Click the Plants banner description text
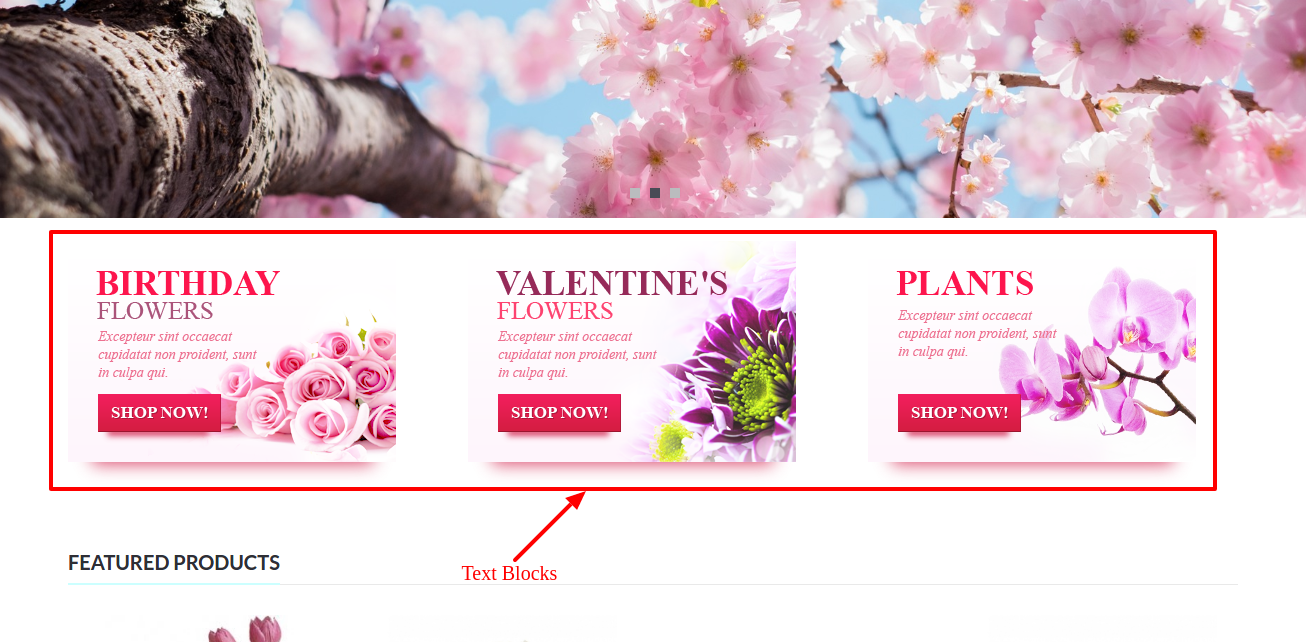 (x=977, y=334)
